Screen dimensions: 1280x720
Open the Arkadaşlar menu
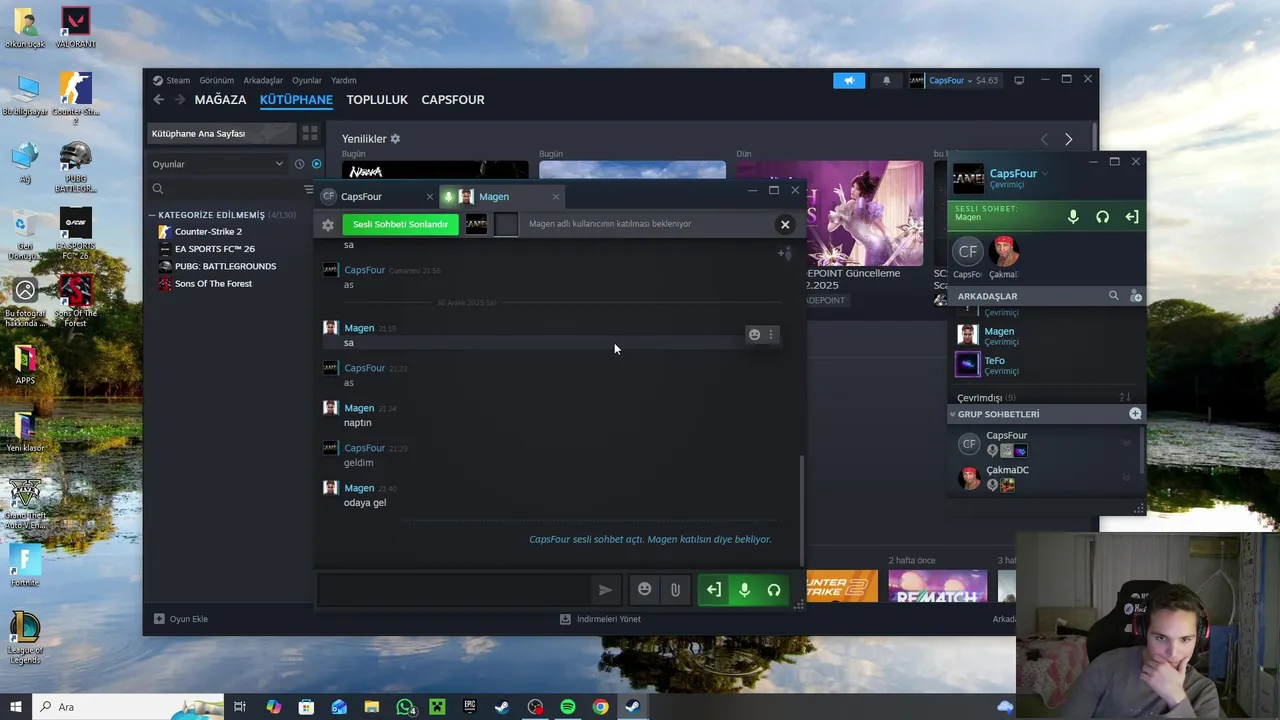coord(263,80)
